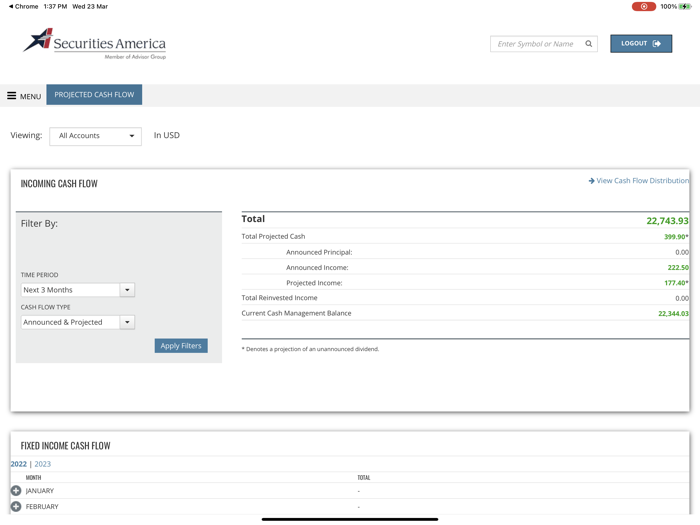Select the Projected Cash Flow tab

click(x=94, y=95)
